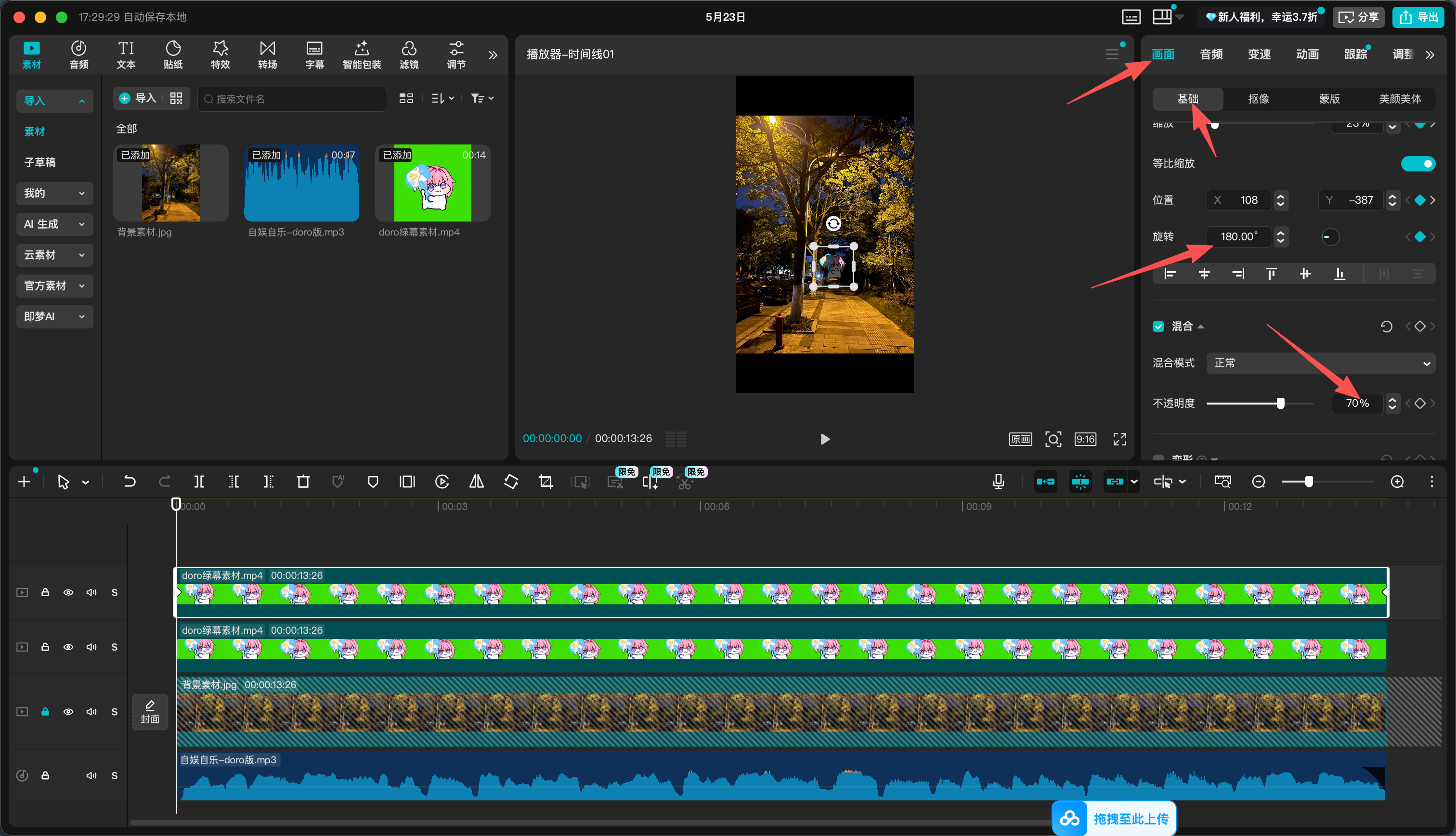Click the keyboard shortcuts icon in title bar

point(1131,17)
